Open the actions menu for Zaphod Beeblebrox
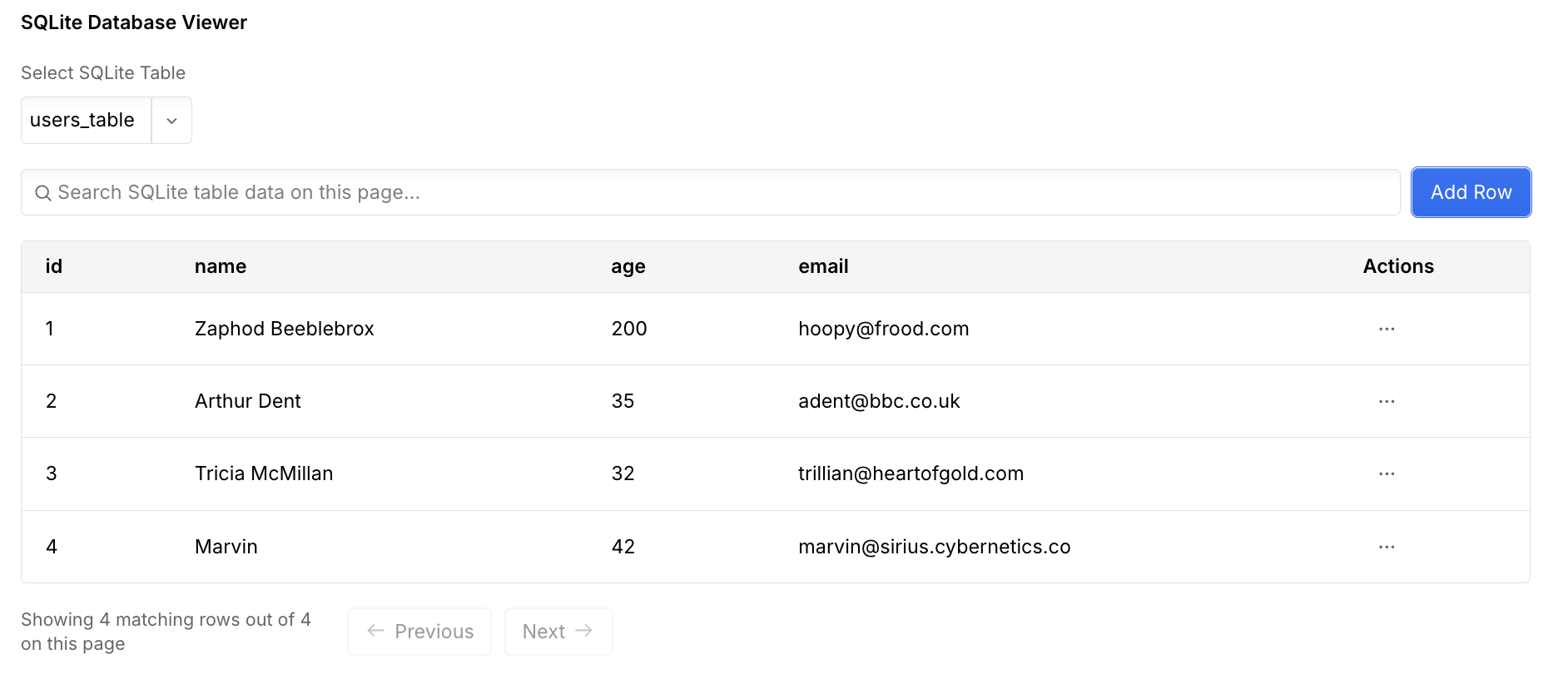 (1386, 329)
